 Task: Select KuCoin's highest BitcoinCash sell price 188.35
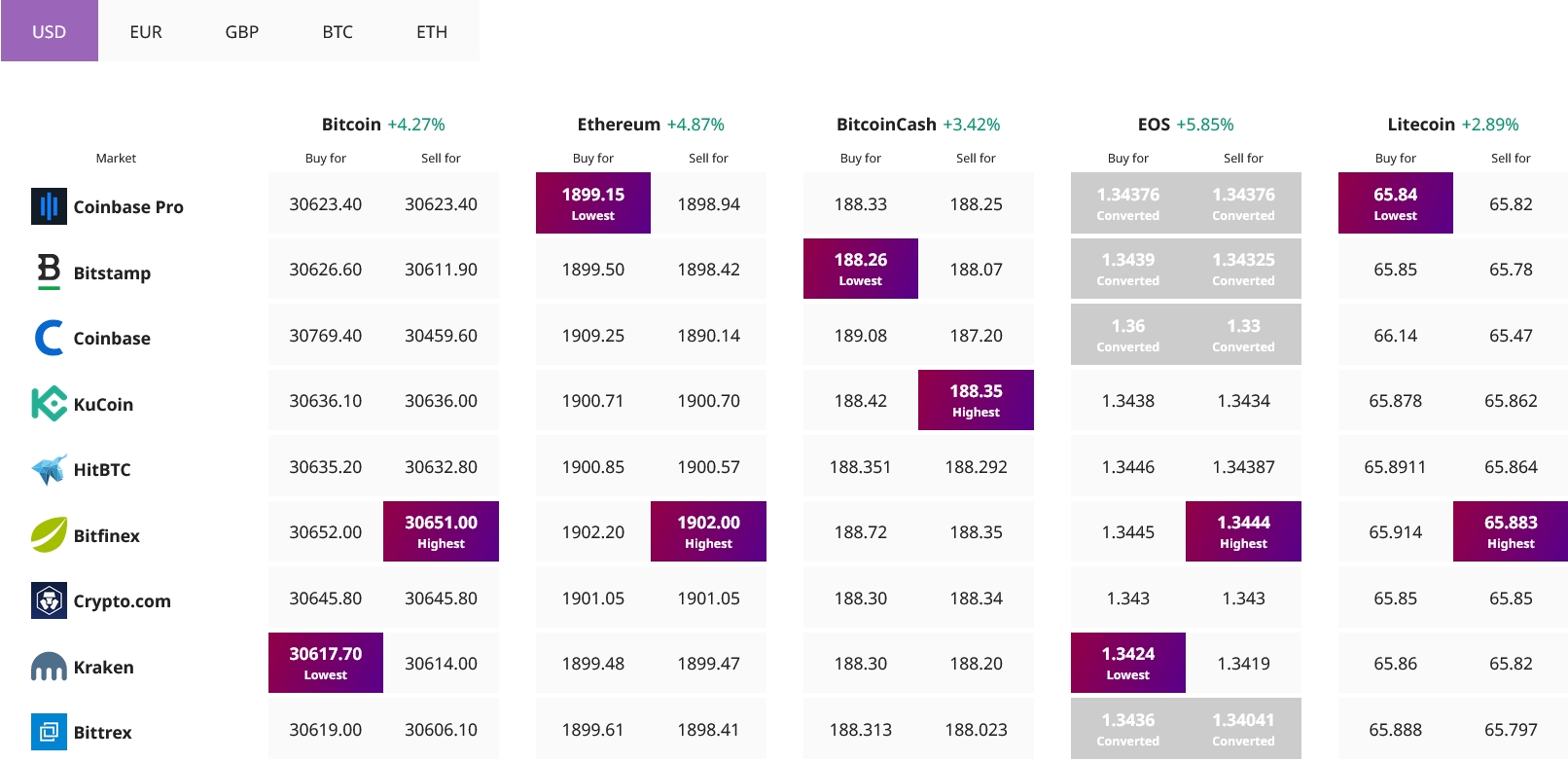tap(976, 400)
